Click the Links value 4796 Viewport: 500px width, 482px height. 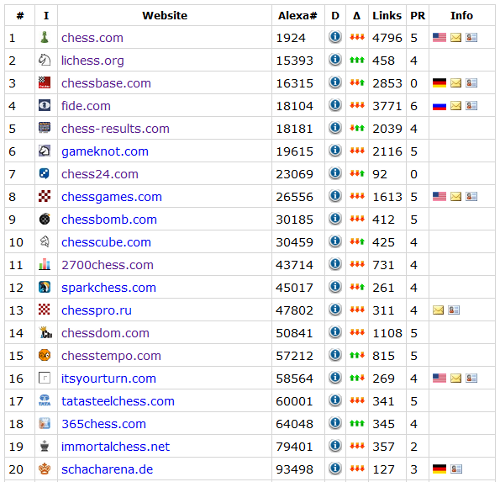click(x=387, y=38)
